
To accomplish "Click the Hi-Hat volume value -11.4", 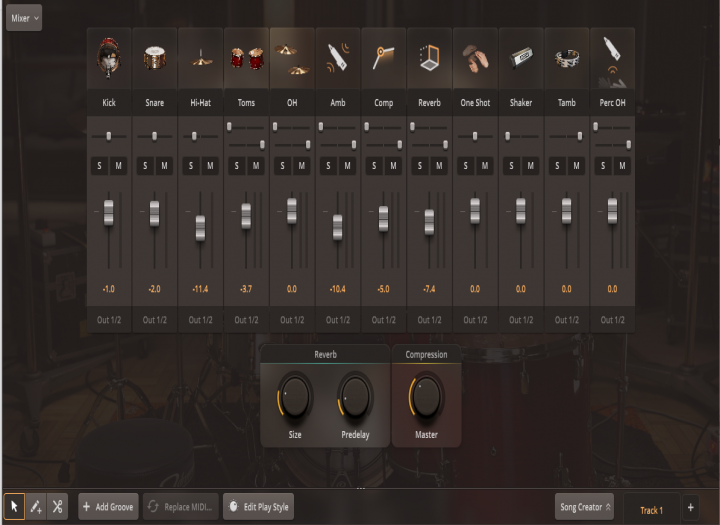I will point(200,289).
